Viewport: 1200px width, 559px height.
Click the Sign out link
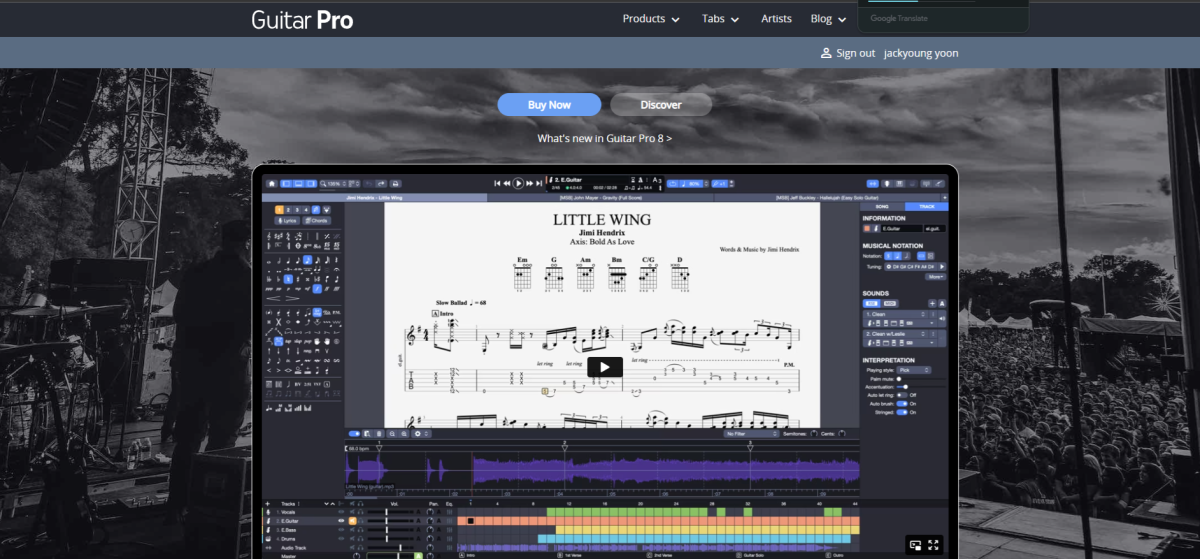click(x=855, y=53)
